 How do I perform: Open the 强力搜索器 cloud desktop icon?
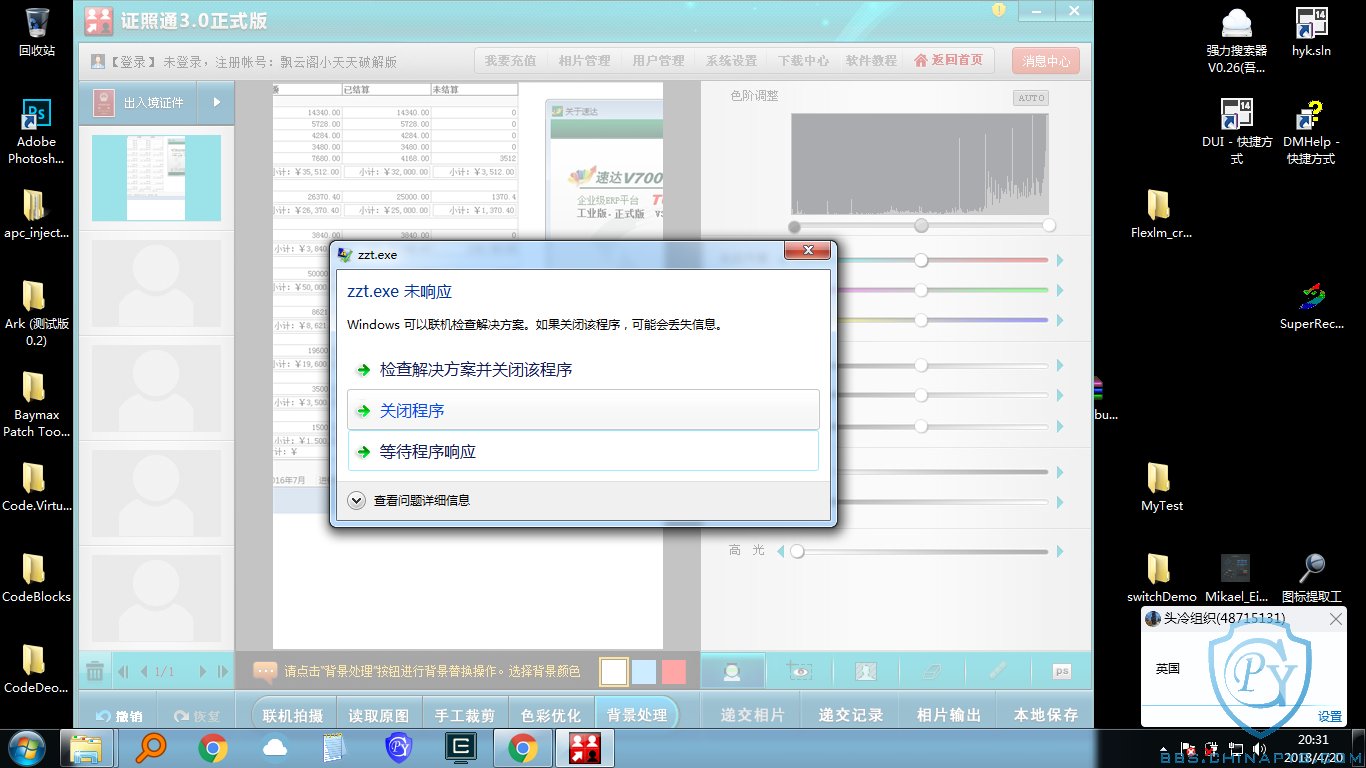pyautogui.click(x=1237, y=41)
